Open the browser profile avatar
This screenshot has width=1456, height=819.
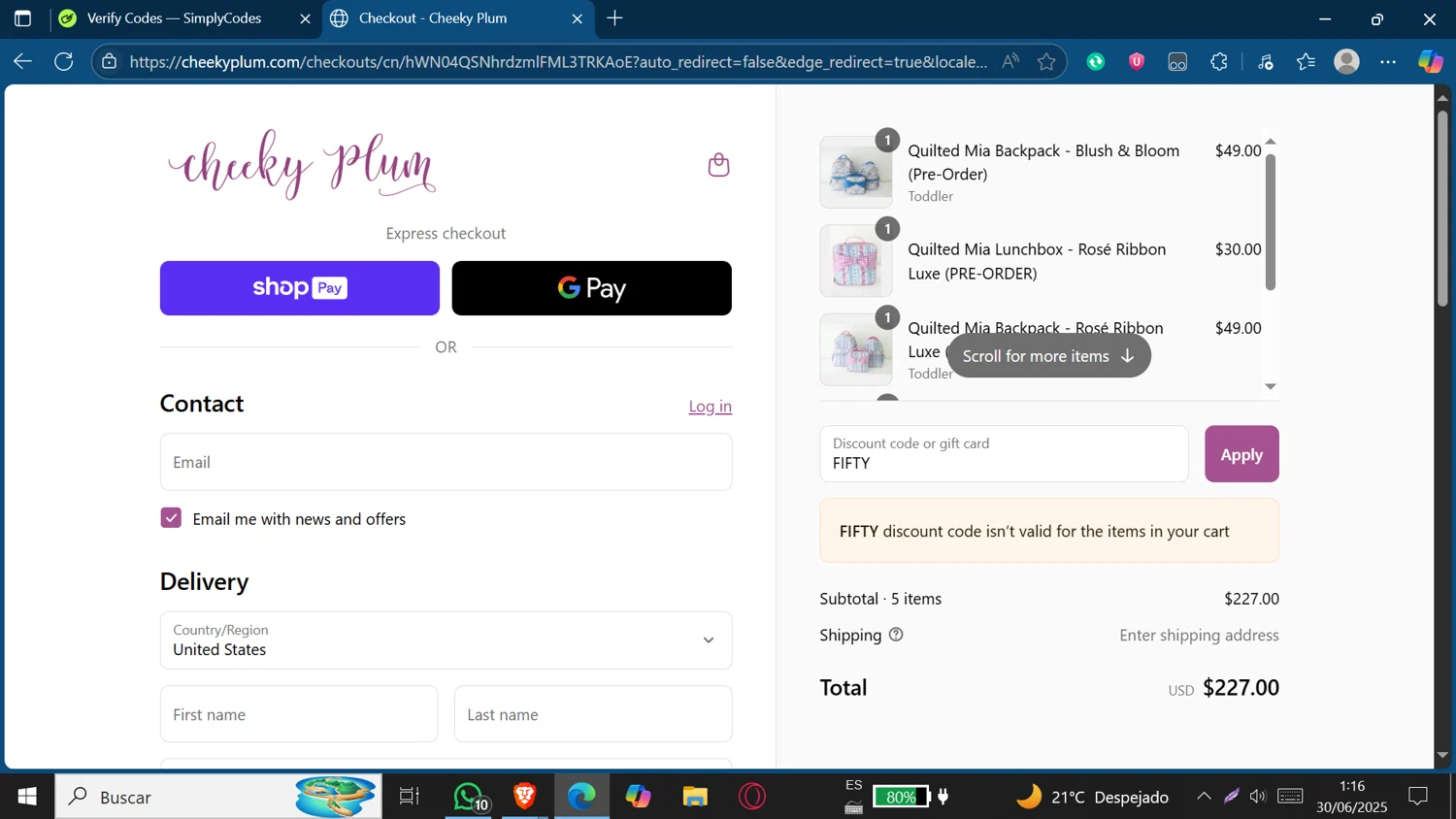coord(1346,61)
